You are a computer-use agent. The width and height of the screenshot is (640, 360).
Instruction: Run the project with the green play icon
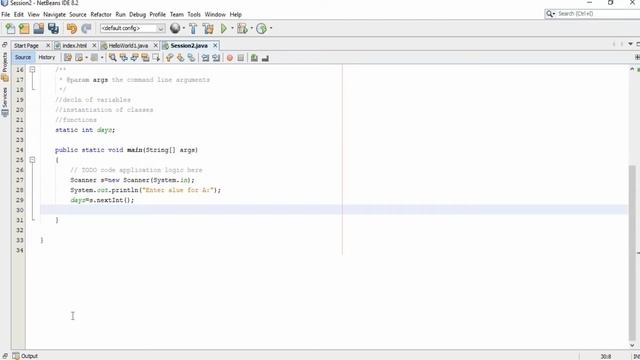223,29
